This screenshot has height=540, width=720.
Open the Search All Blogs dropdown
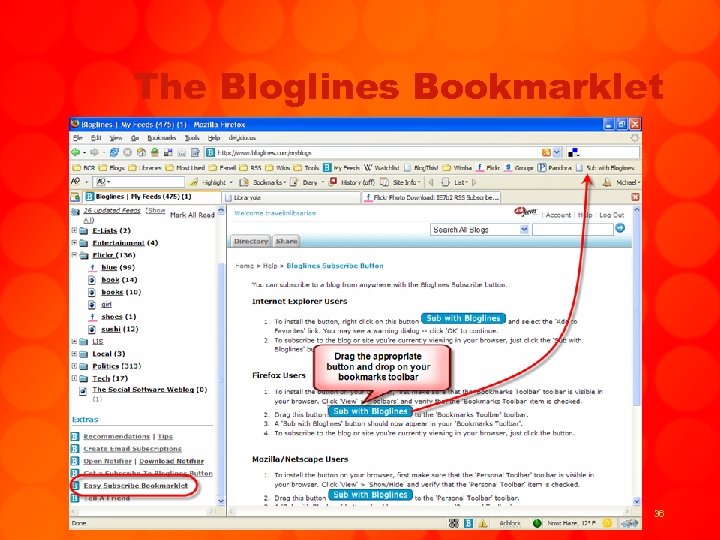tap(524, 229)
